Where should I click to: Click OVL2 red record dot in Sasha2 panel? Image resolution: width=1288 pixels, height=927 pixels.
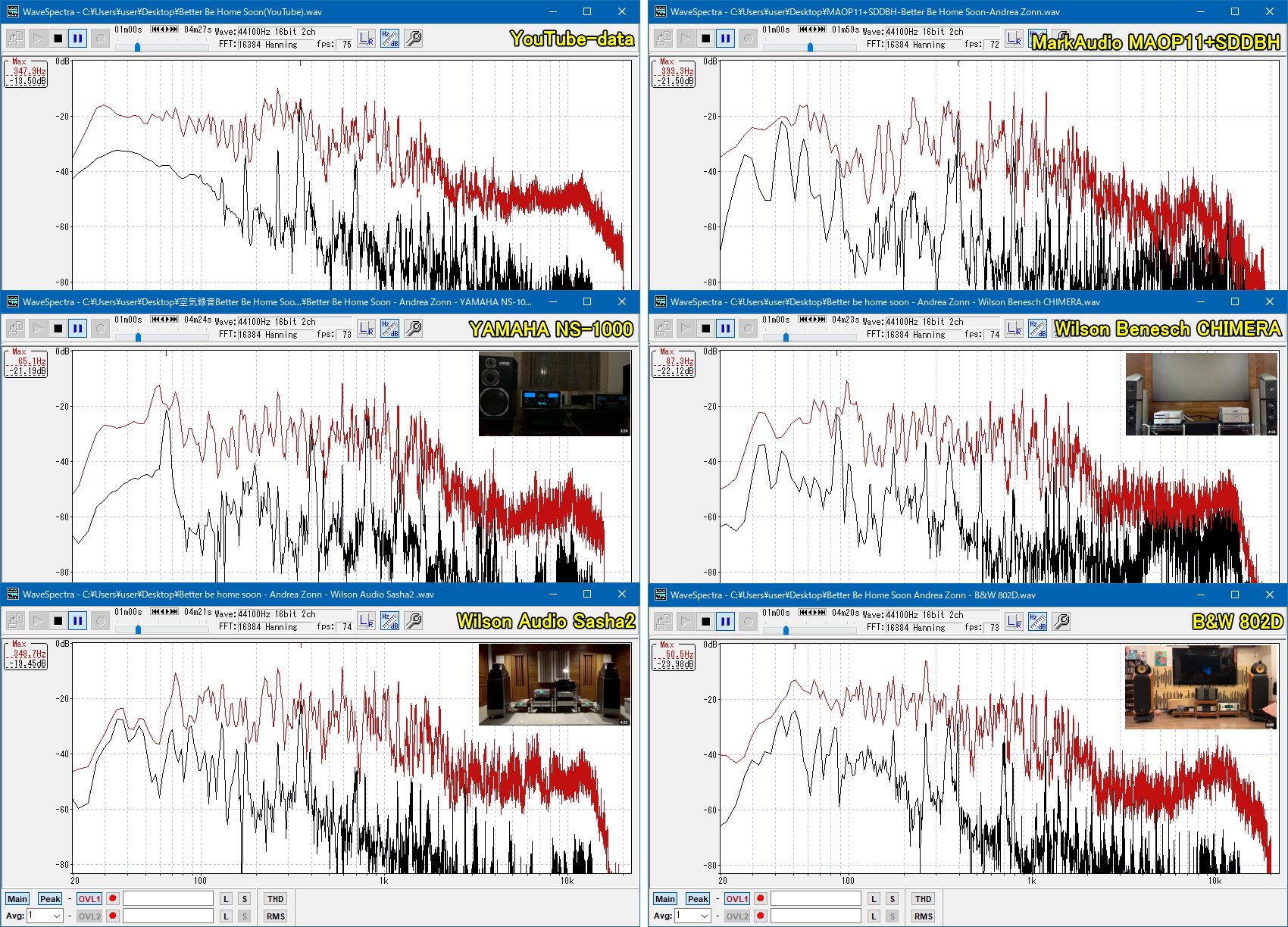point(113,916)
